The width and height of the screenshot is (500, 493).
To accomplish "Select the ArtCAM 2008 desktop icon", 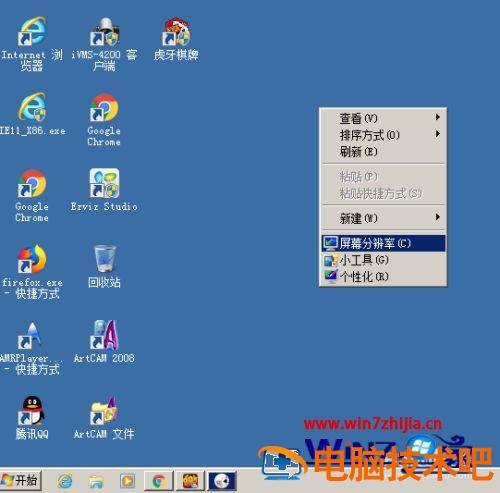I will coord(104,335).
